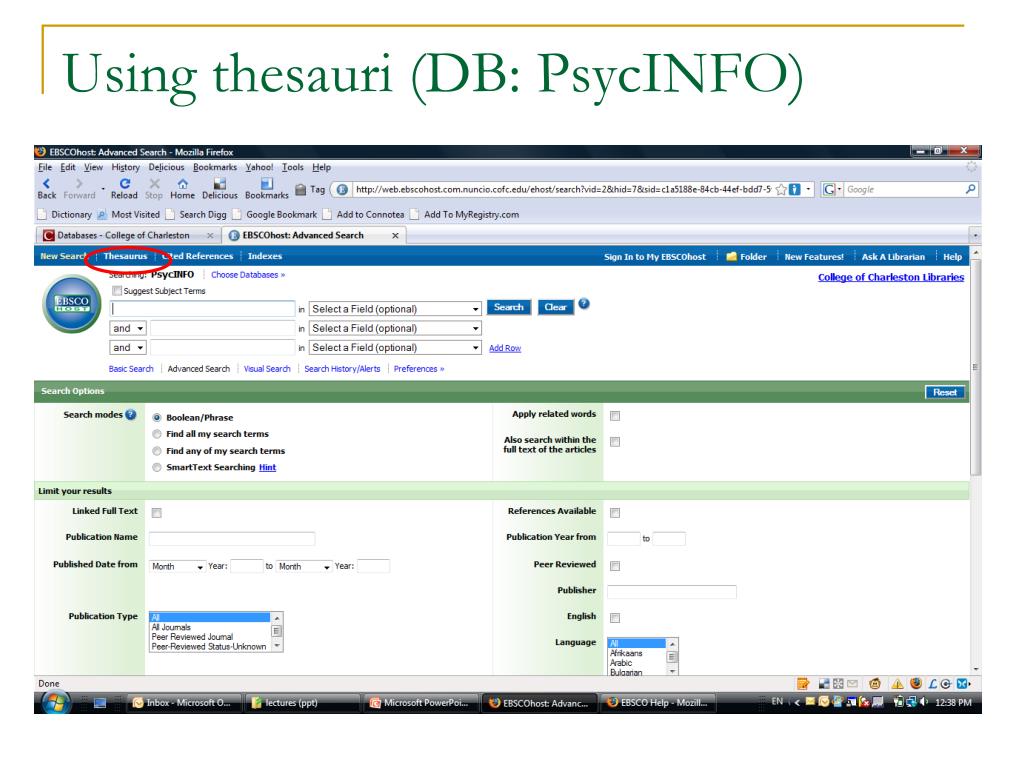Open the Published Date 'to' Month dropdown

tap(304, 566)
